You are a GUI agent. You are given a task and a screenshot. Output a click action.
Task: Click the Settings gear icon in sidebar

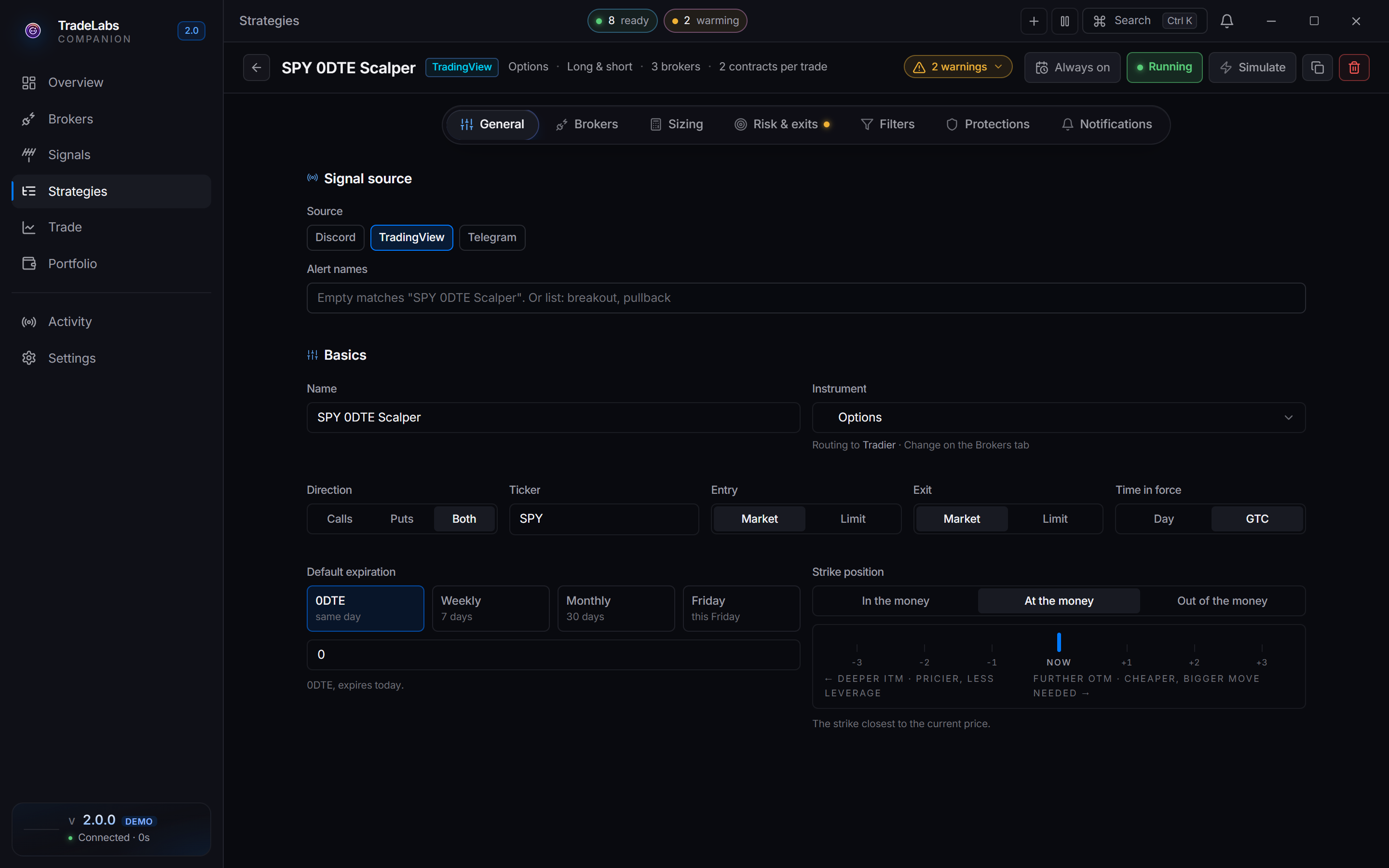click(29, 358)
